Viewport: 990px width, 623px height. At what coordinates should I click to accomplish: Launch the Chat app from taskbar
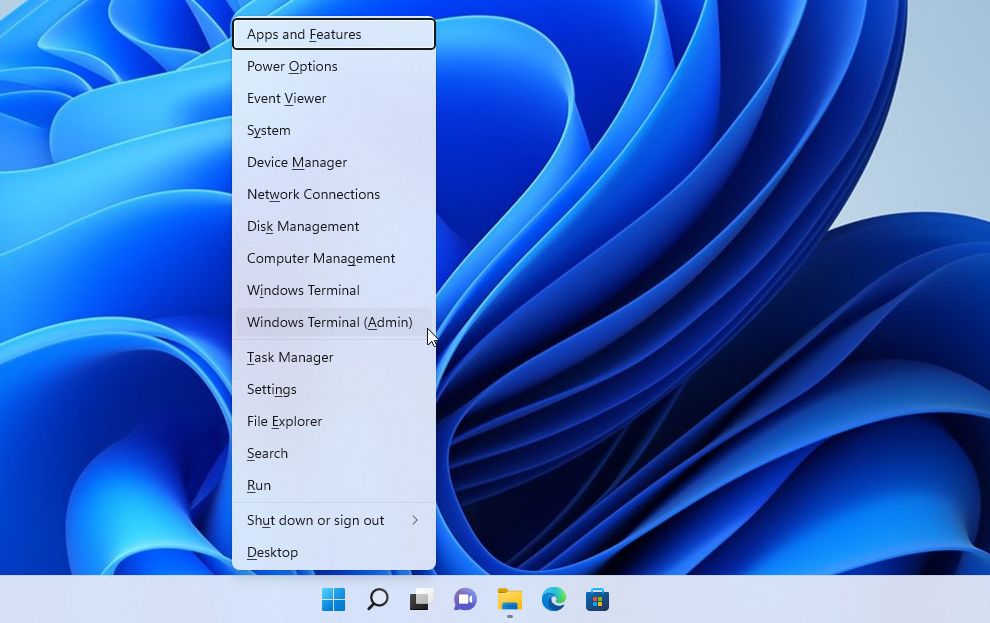click(x=465, y=599)
